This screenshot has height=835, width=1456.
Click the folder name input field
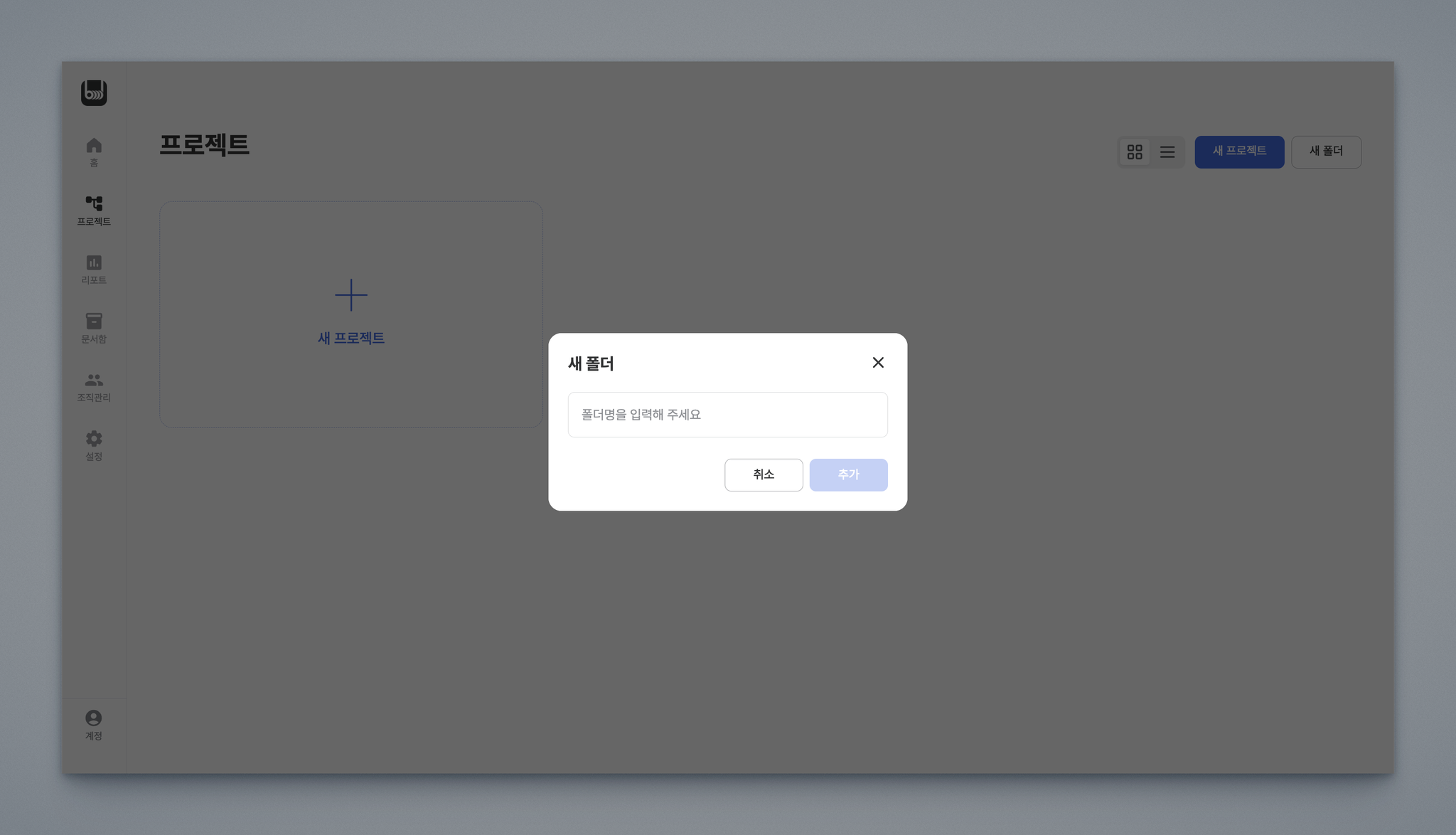pos(727,415)
